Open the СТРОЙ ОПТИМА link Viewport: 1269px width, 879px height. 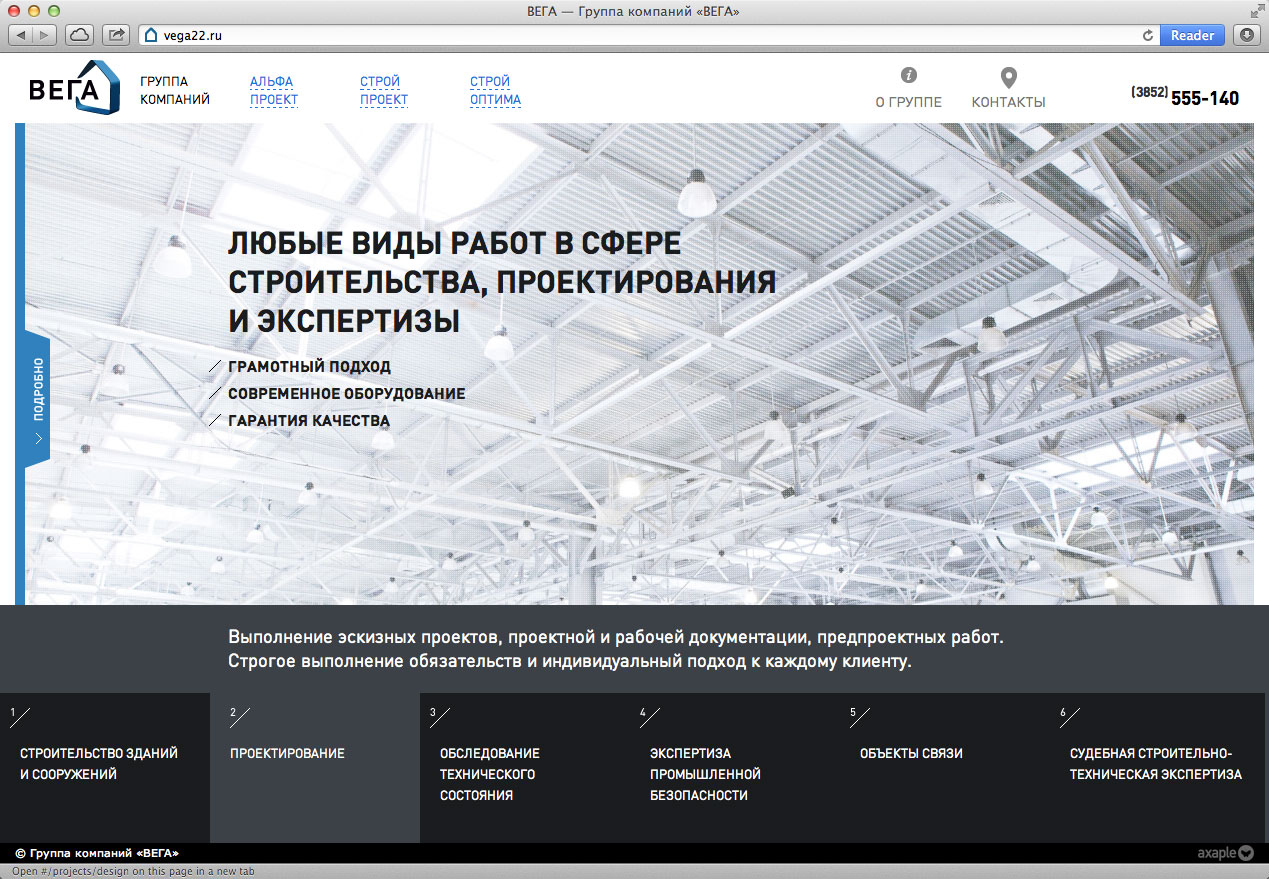(495, 90)
